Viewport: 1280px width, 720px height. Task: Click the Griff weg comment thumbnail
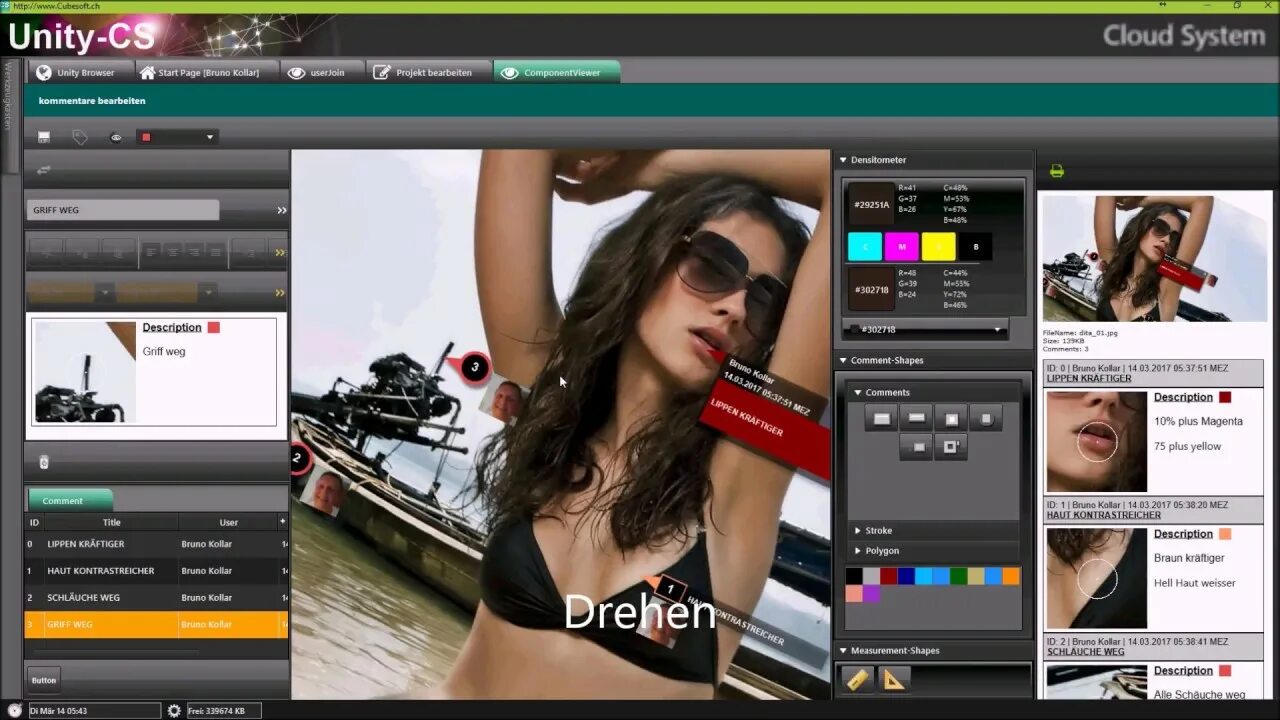click(85, 371)
